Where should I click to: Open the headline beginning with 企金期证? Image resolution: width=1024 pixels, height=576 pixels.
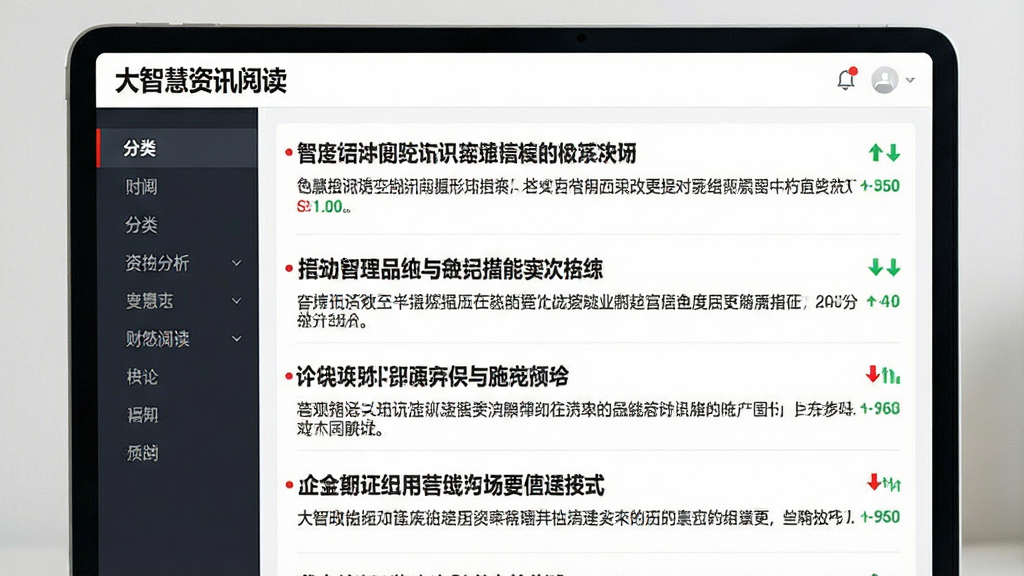click(x=451, y=485)
